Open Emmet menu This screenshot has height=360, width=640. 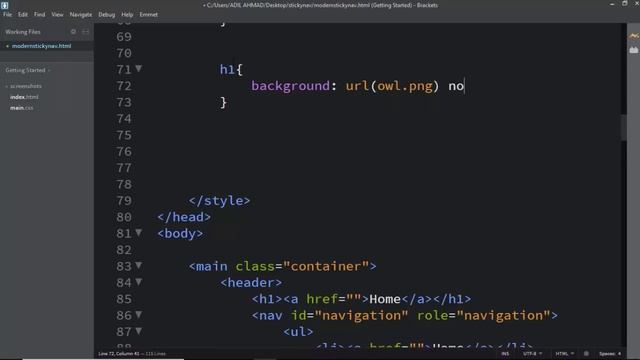click(x=149, y=14)
